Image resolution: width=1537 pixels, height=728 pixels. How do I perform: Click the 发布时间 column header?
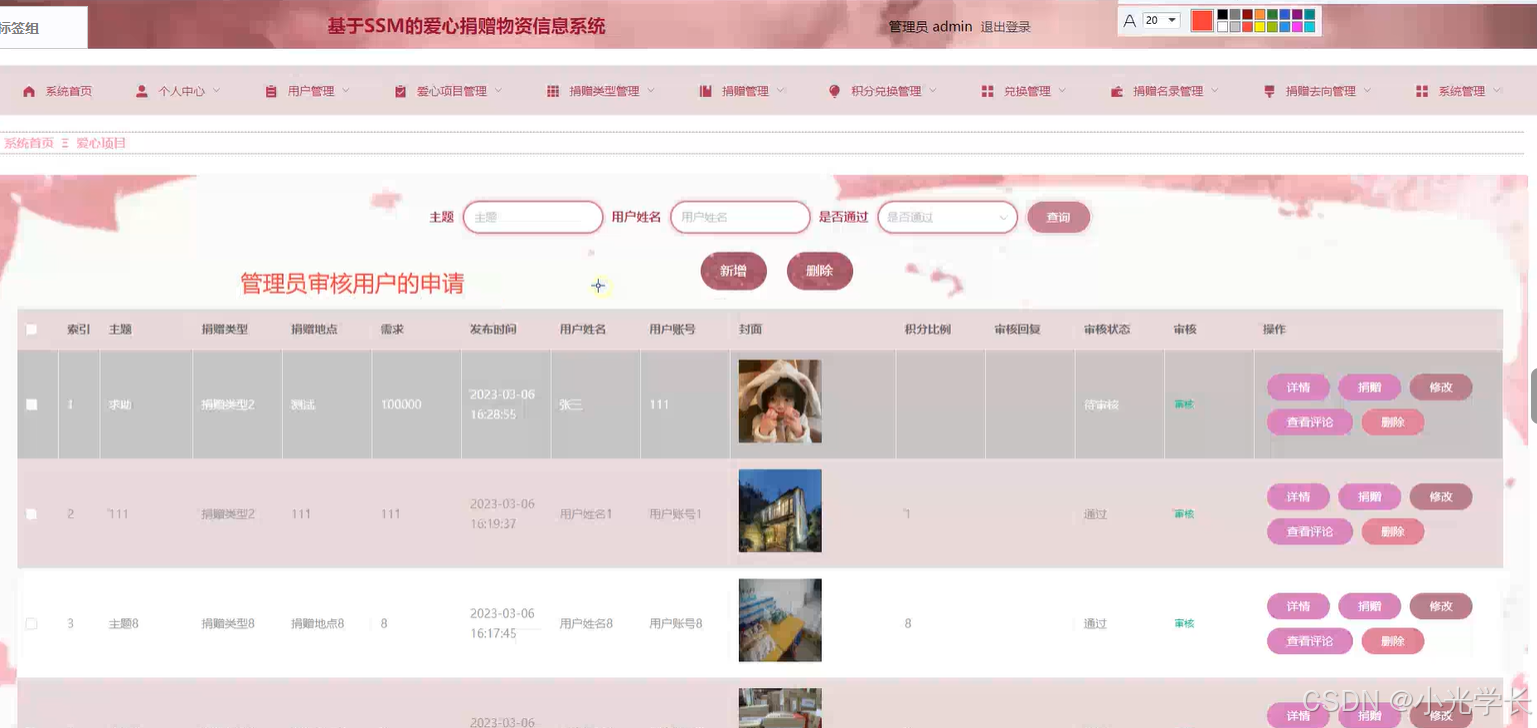pos(493,329)
